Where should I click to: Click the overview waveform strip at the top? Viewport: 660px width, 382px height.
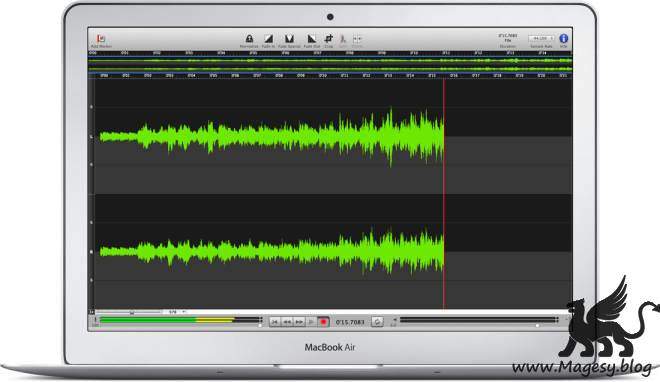point(330,64)
